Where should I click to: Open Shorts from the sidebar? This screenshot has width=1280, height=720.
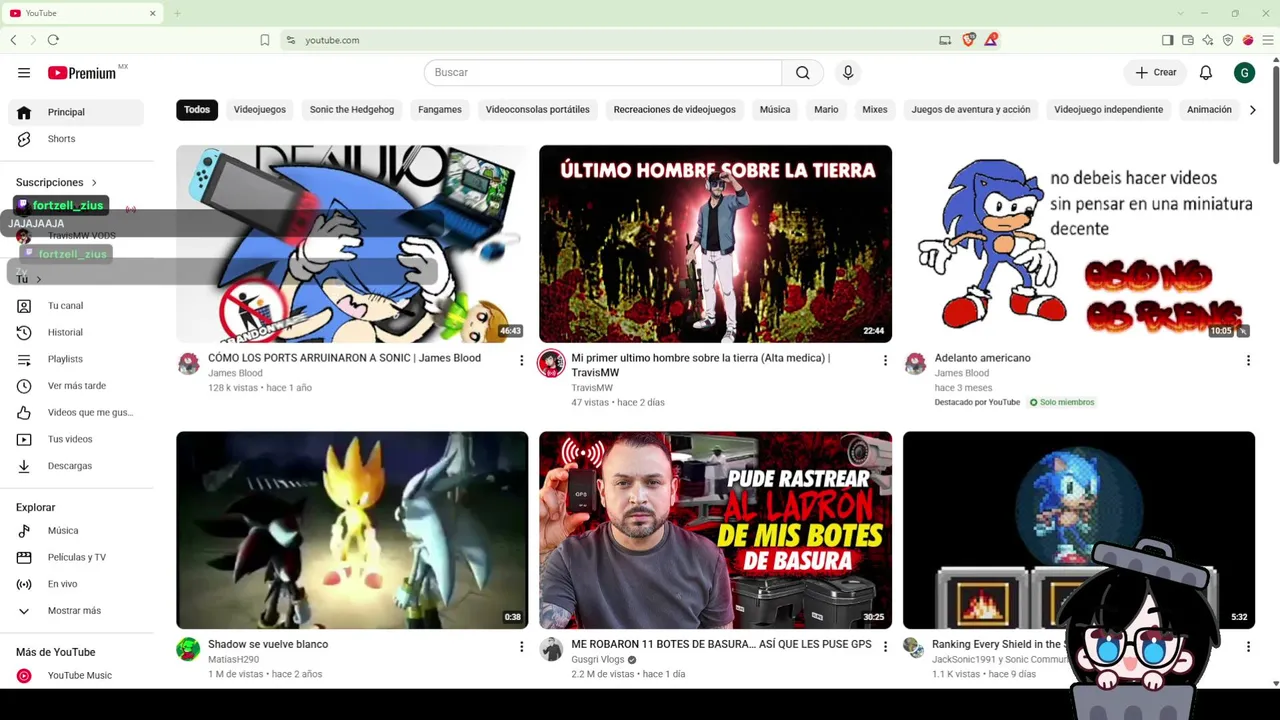76,139
